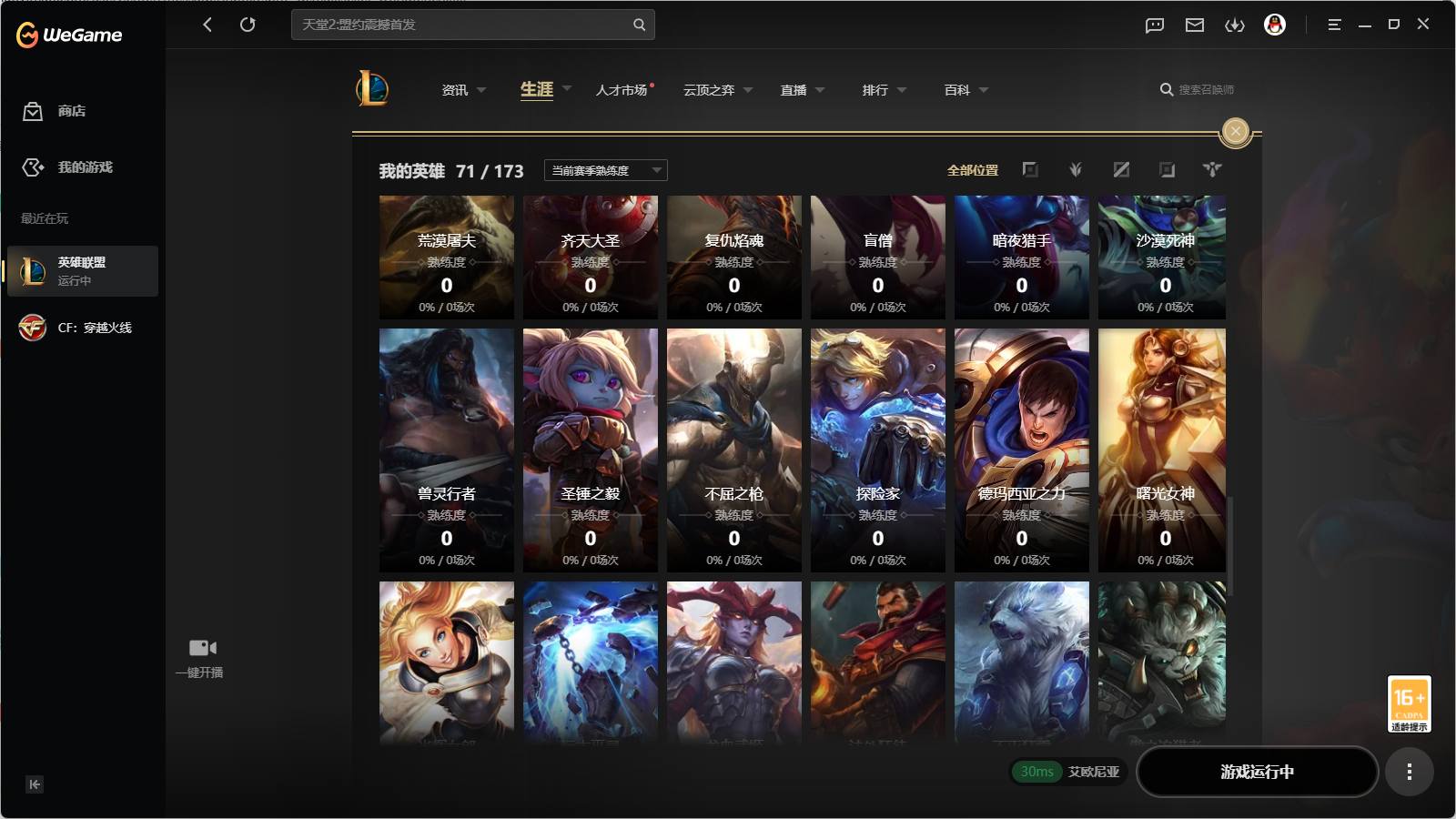Select the 暗夜猎手 hero card
This screenshot has width=1456, height=819.
[1022, 258]
